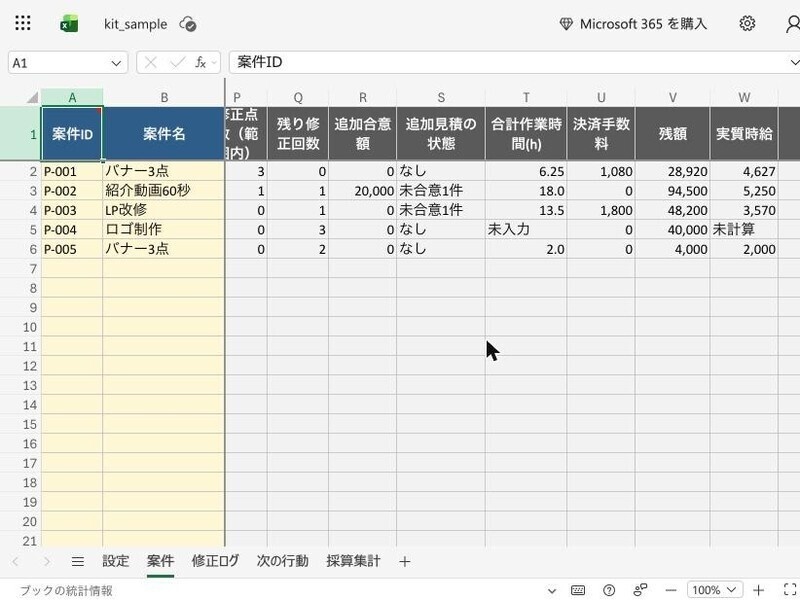This screenshot has height=600, width=800.
Task: Select cell with value 94,500
Action: click(x=672, y=191)
